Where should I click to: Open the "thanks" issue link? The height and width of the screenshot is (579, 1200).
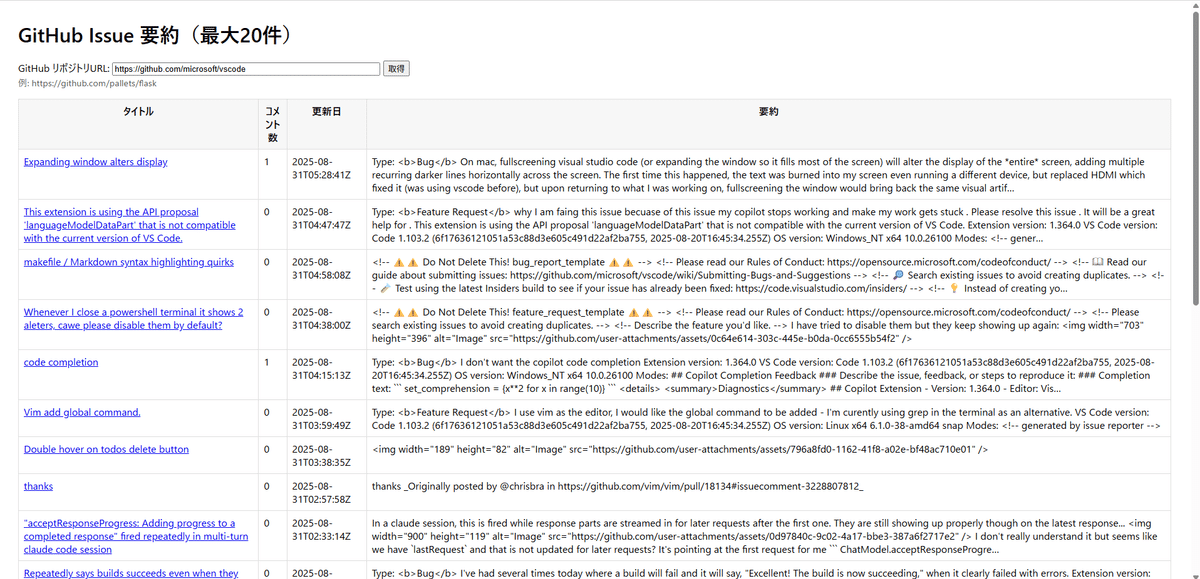pos(37,485)
